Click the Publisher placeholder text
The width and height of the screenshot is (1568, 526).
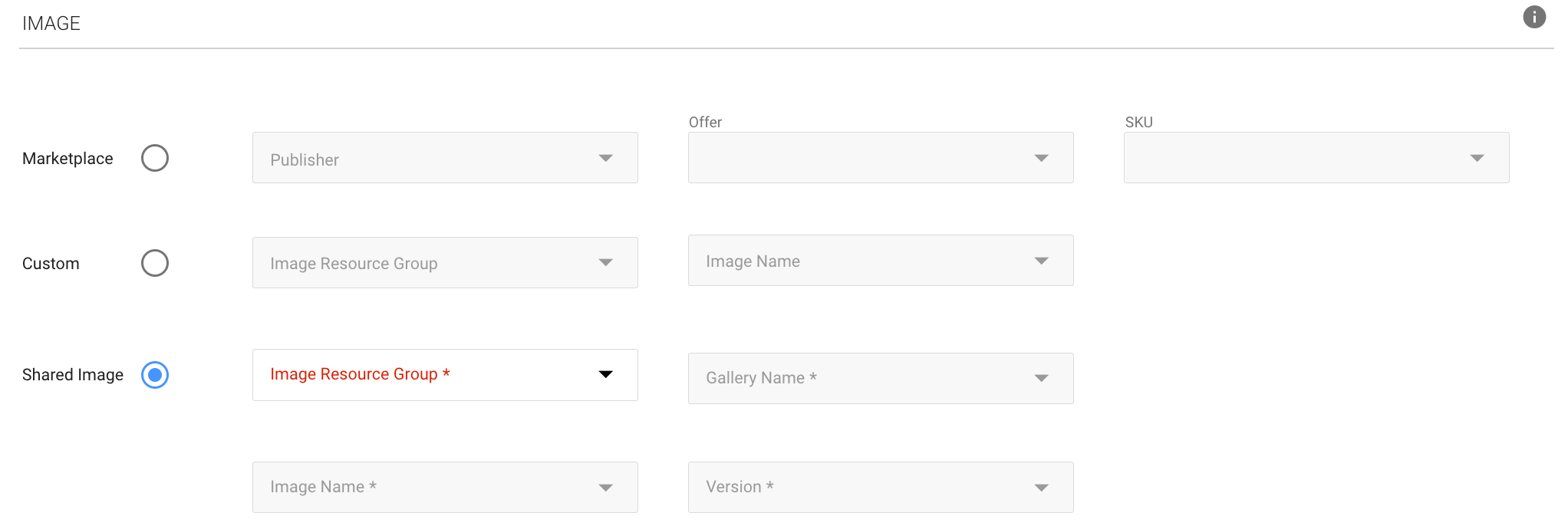coord(305,159)
